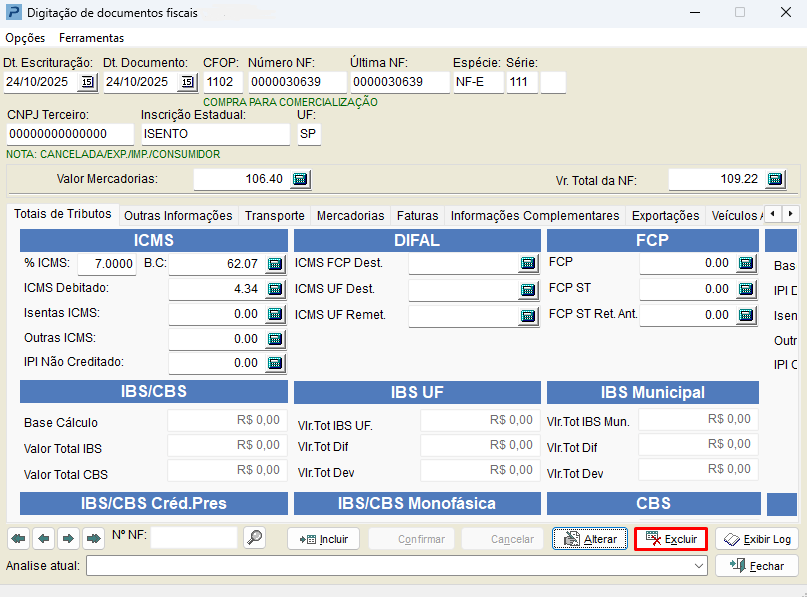The image size is (807, 597).
Task: Open calendar picker for Dt. Escrituração
Action: (x=87, y=82)
